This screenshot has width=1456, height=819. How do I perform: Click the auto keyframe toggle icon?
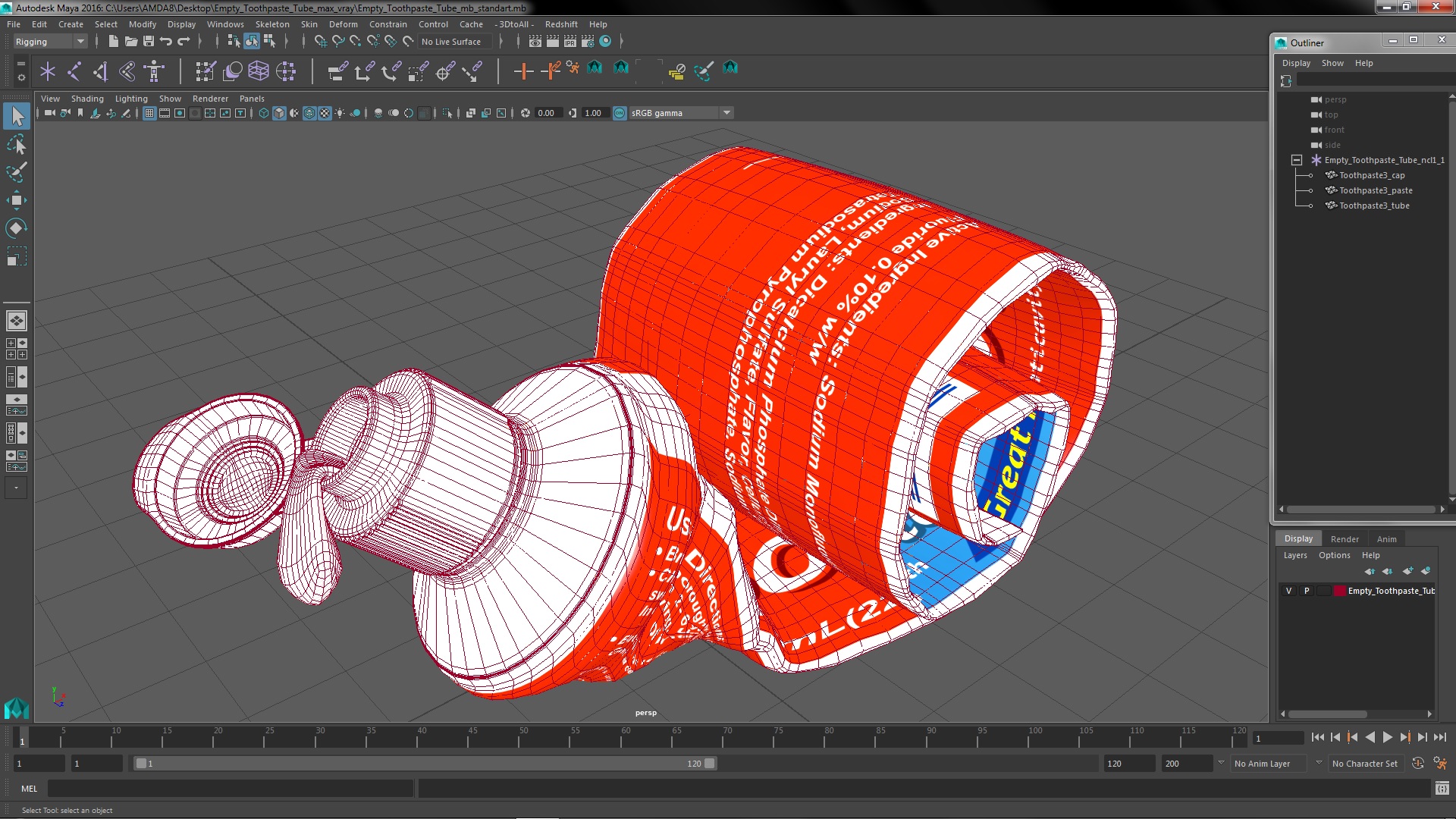(1418, 764)
